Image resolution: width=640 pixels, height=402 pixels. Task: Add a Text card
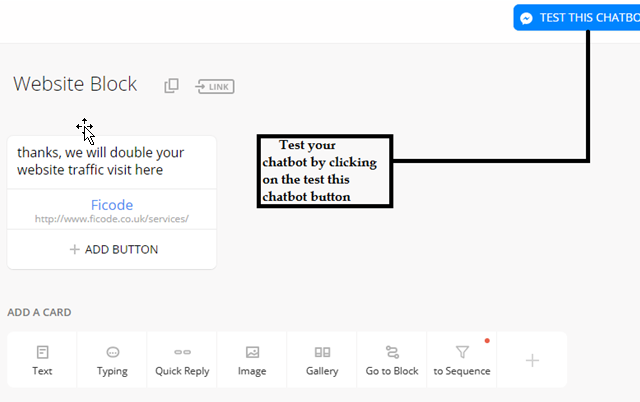pos(42,360)
